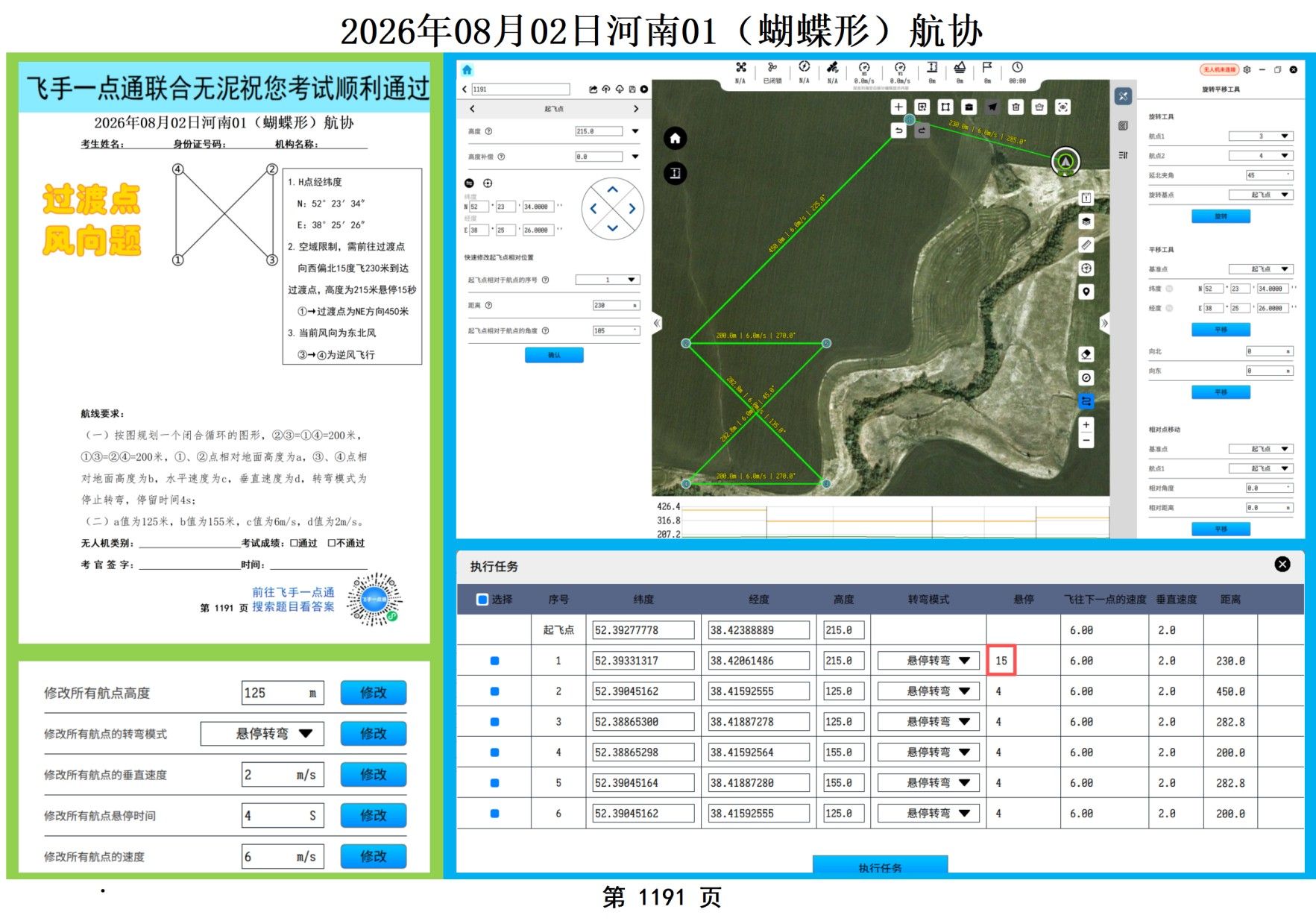Screen dimensions: 1316x921
Task: Click the add waypoint plus icon
Action: pyautogui.click(x=898, y=107)
